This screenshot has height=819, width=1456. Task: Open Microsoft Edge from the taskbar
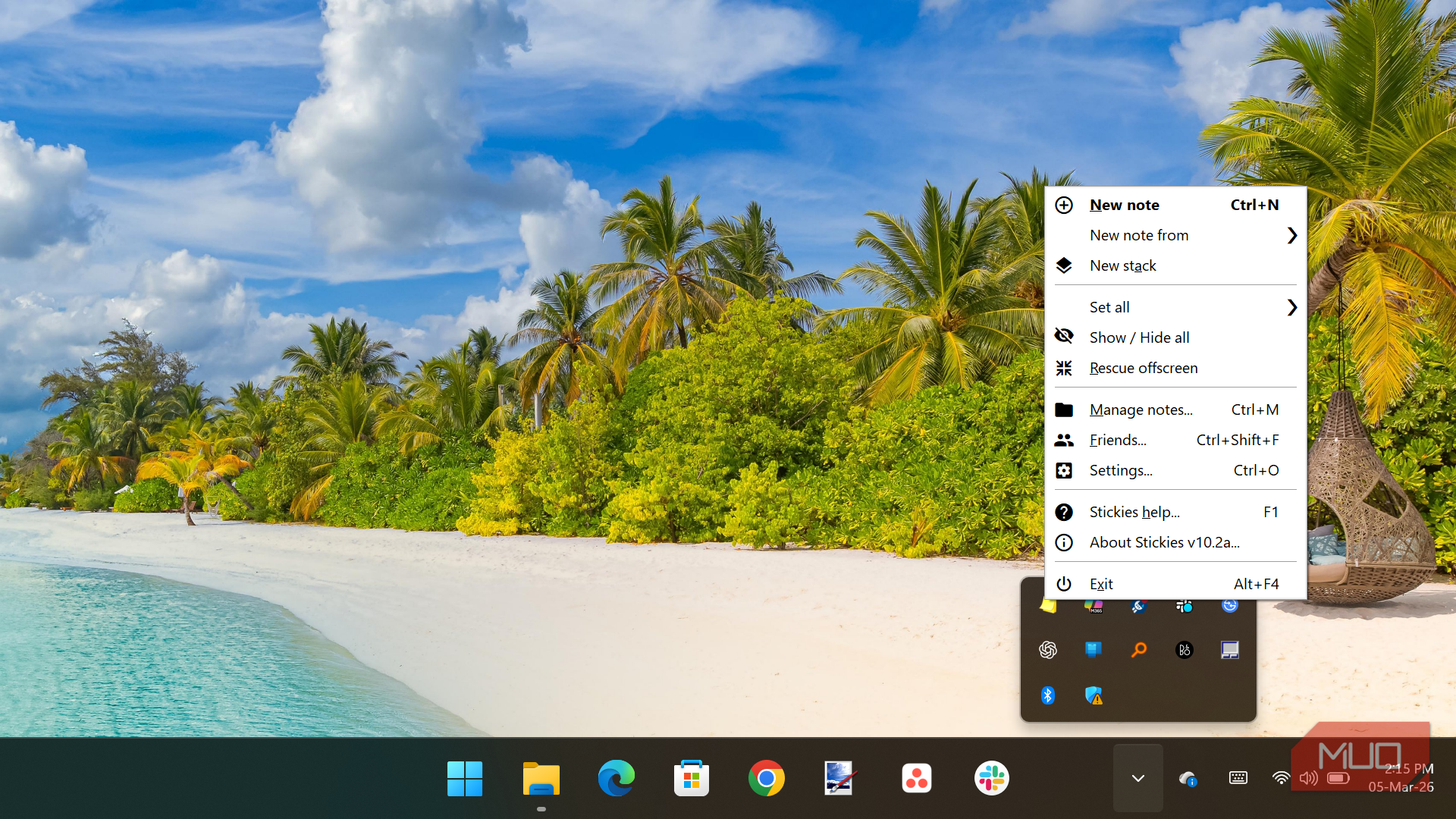pyautogui.click(x=616, y=779)
